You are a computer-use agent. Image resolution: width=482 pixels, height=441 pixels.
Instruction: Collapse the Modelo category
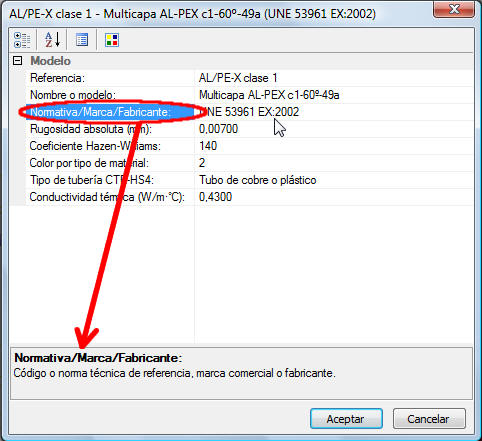tap(17, 61)
